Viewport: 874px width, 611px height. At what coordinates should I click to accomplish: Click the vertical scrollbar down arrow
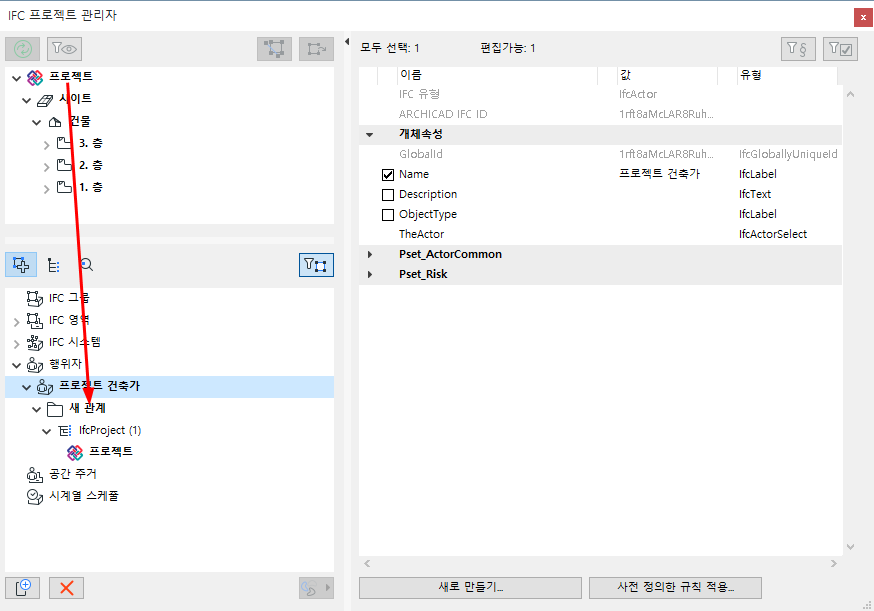(850, 546)
